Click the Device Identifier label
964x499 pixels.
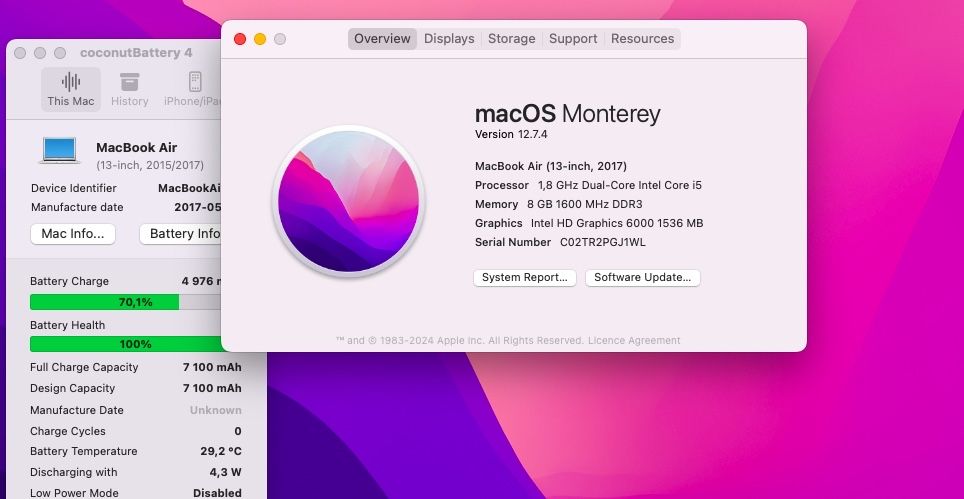click(74, 188)
